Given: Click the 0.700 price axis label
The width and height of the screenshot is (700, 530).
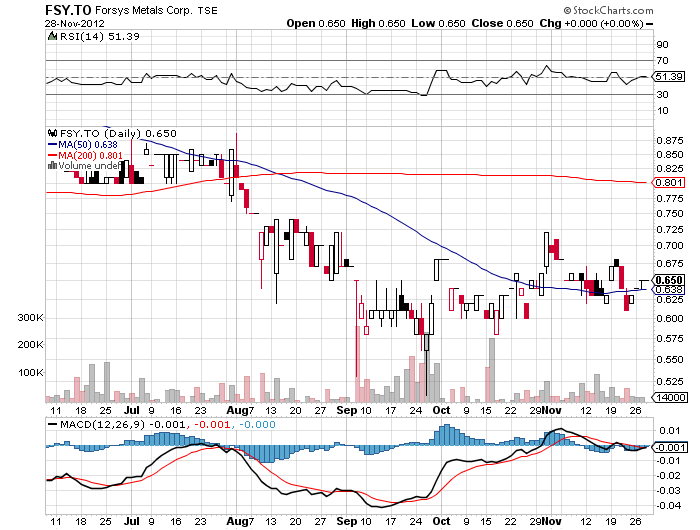Looking at the screenshot, I should 670,246.
